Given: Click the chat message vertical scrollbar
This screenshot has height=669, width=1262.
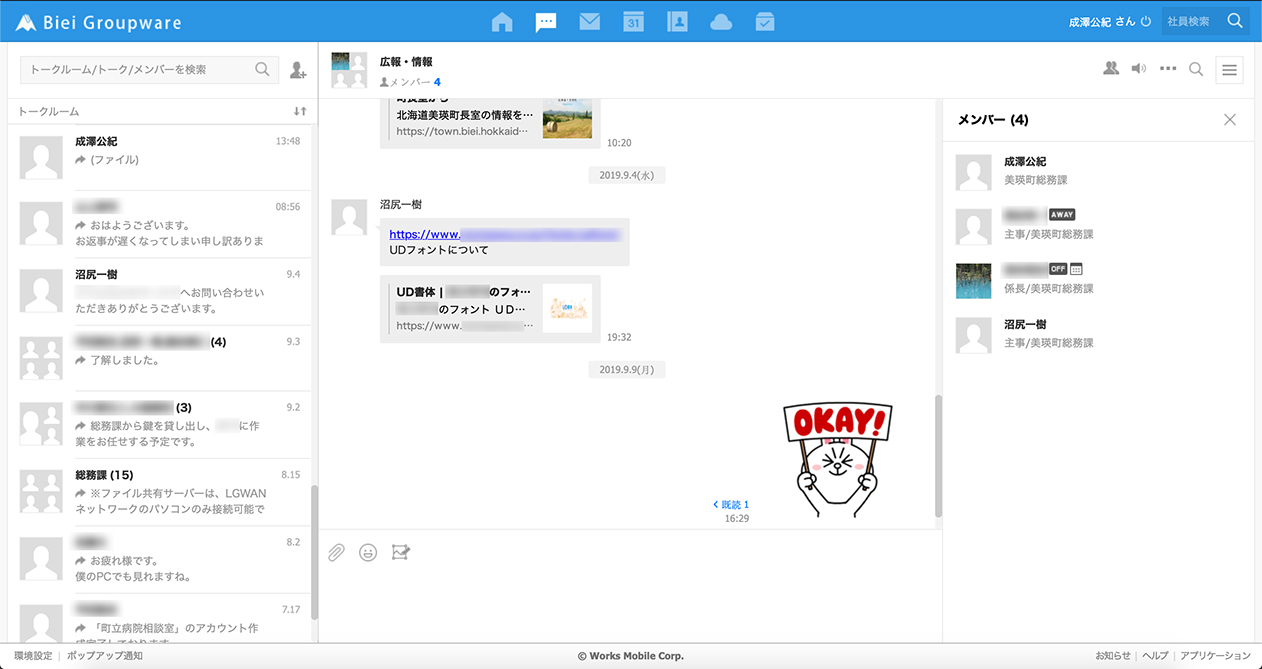Looking at the screenshot, I should (x=938, y=455).
